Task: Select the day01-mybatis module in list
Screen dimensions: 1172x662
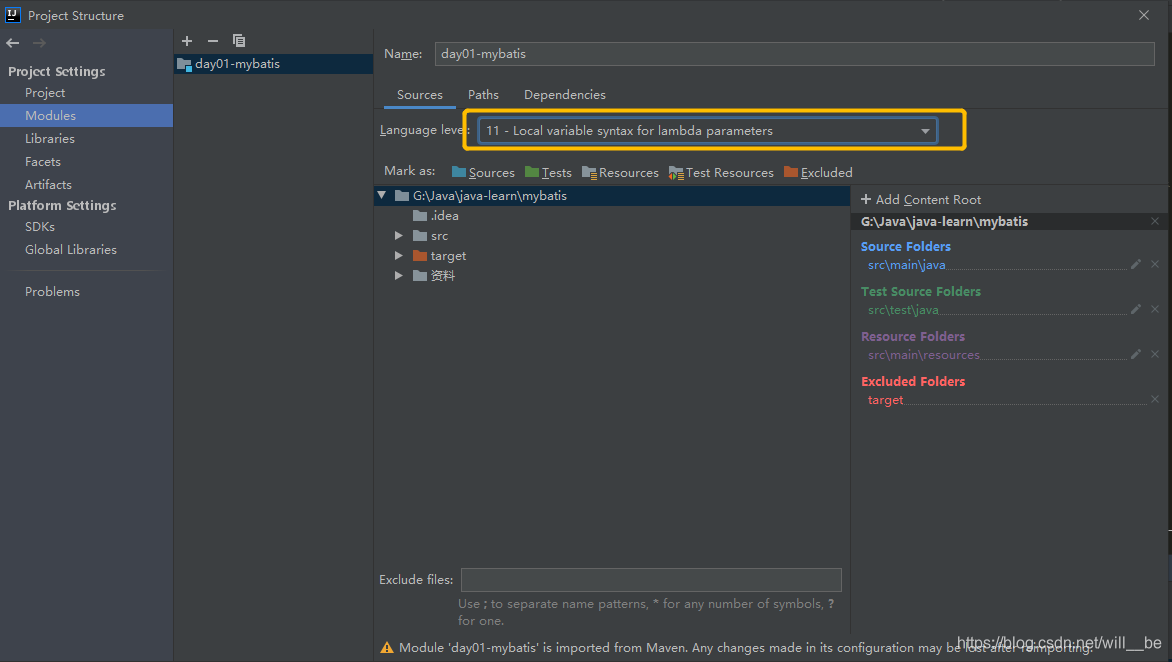Action: pos(273,64)
